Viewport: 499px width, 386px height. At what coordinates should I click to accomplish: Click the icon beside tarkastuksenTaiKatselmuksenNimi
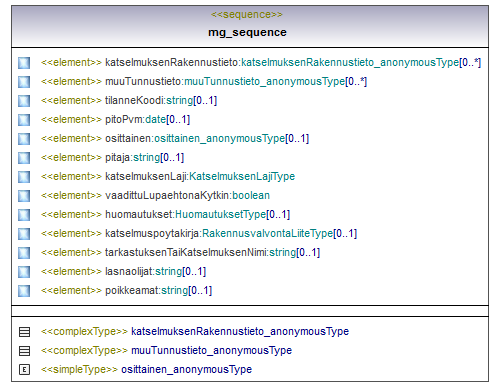point(24,253)
